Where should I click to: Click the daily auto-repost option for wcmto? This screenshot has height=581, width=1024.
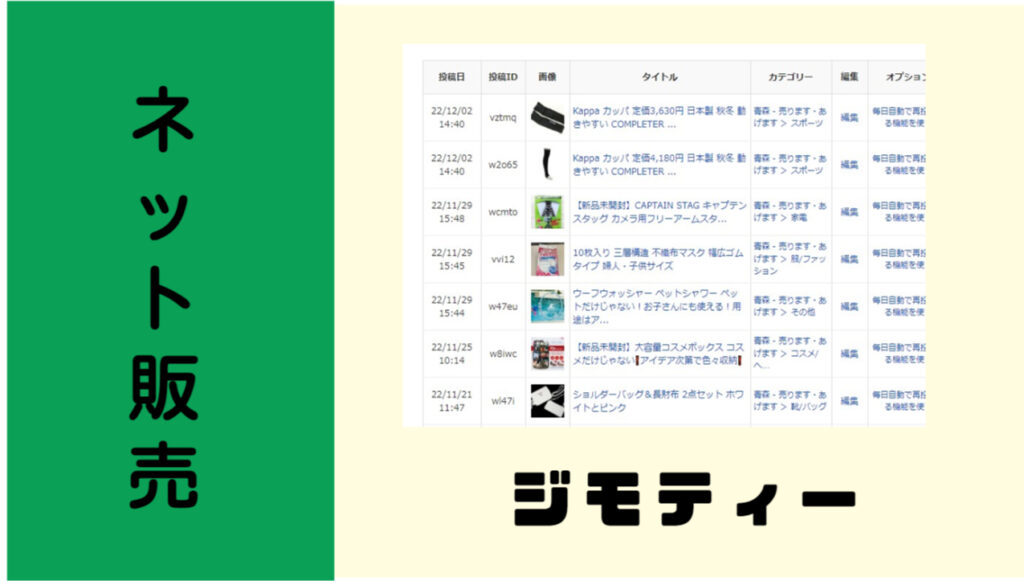[x=899, y=212]
